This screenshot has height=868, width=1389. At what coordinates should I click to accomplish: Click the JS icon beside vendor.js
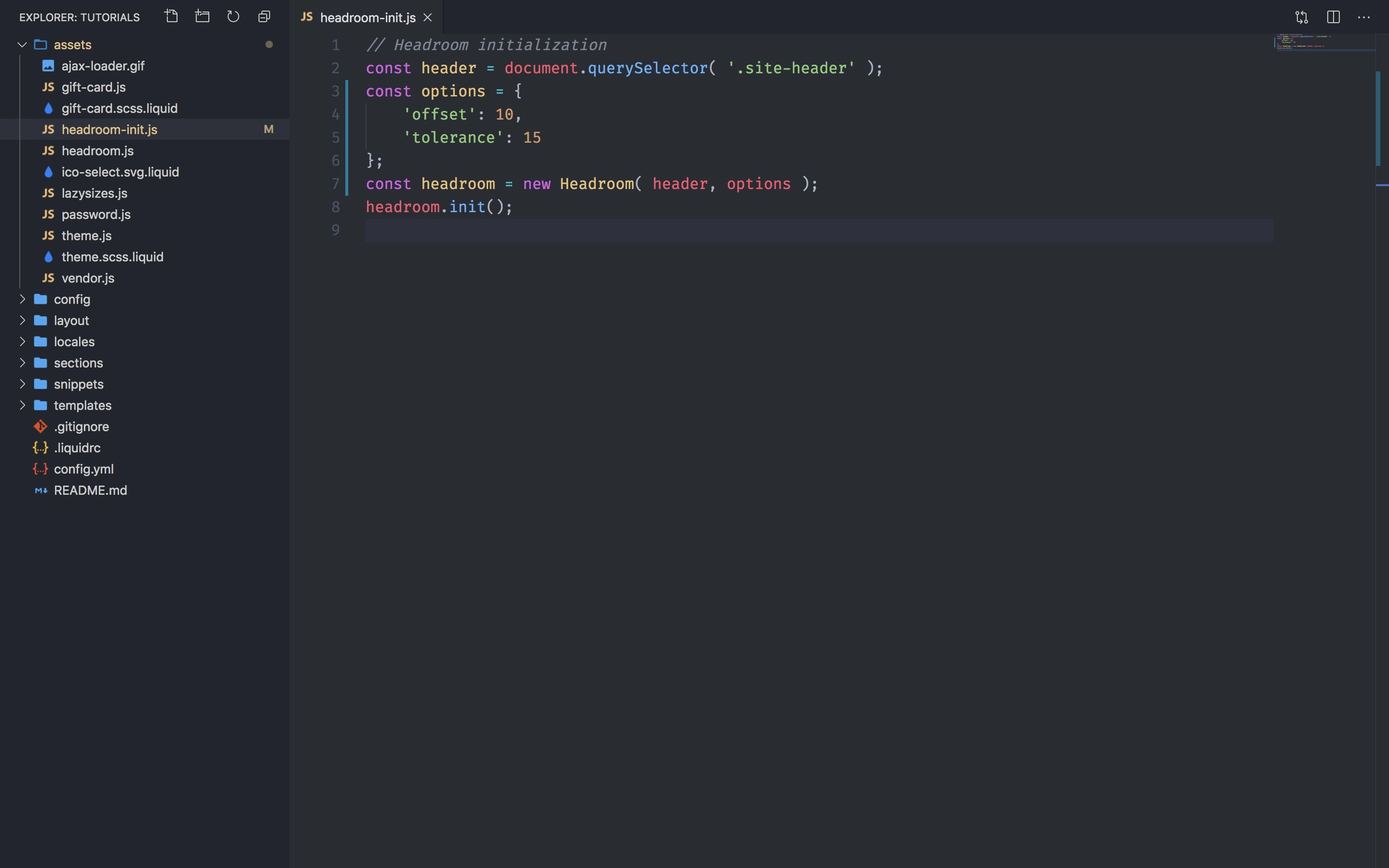click(48, 278)
